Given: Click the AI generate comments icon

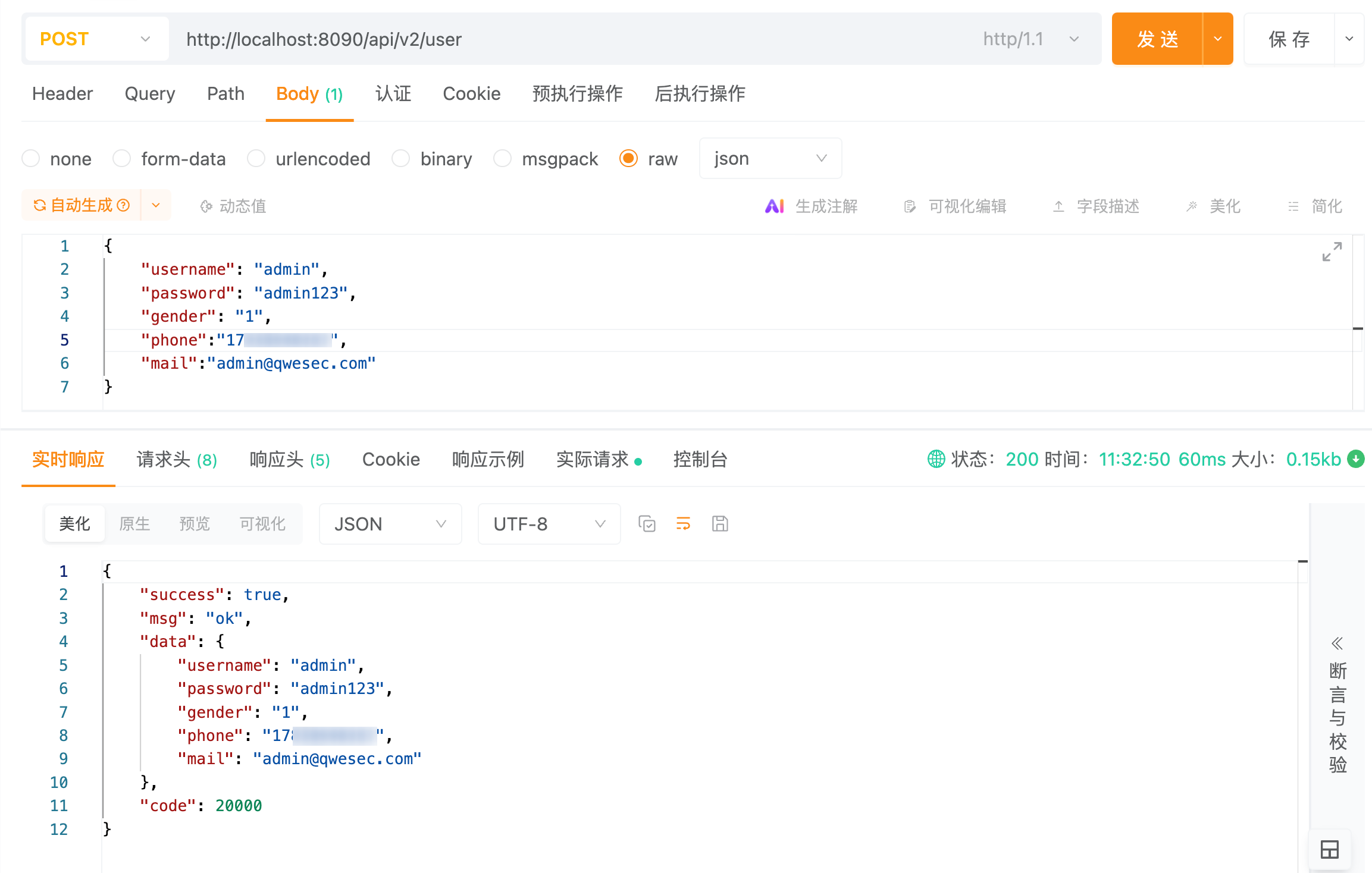Looking at the screenshot, I should [774, 206].
